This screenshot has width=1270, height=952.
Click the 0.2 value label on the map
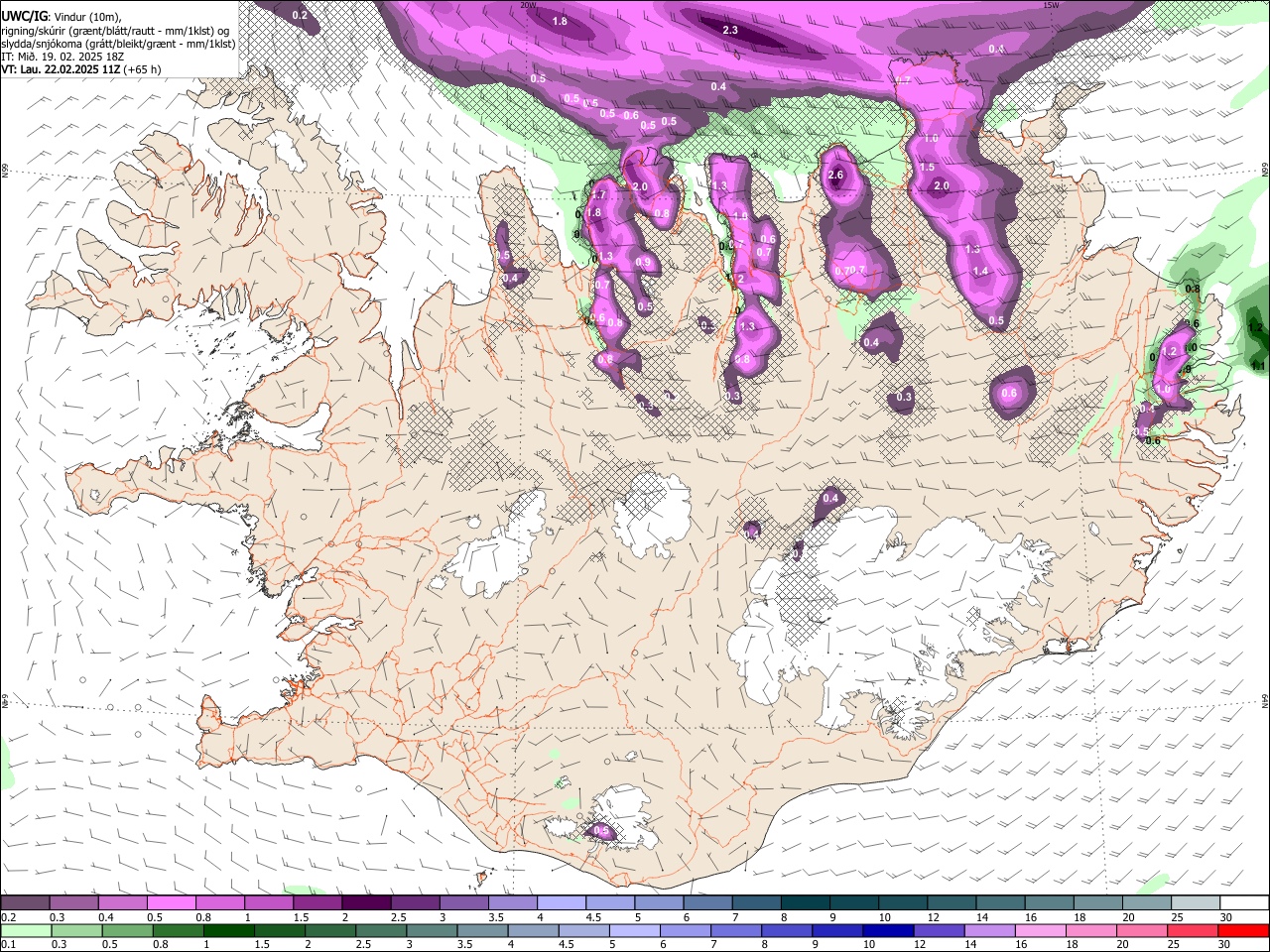[x=300, y=15]
